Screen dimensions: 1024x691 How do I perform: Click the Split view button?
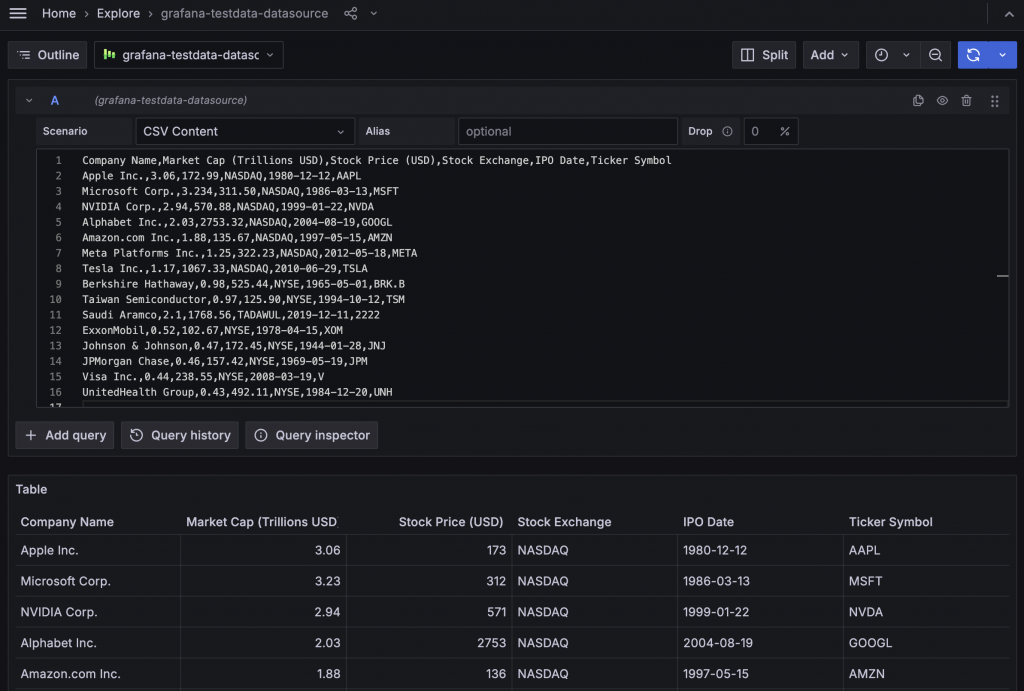(x=763, y=55)
